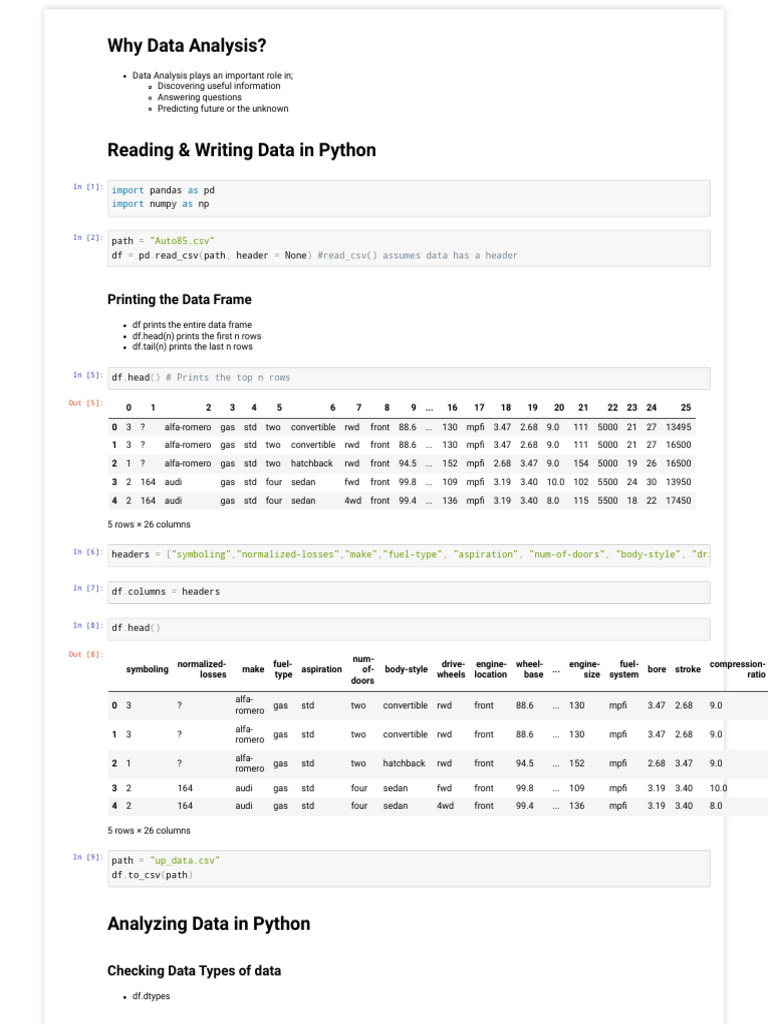Click the 'Analyzing Data in Python' heading
The height and width of the screenshot is (1024, 768).
tap(209, 924)
